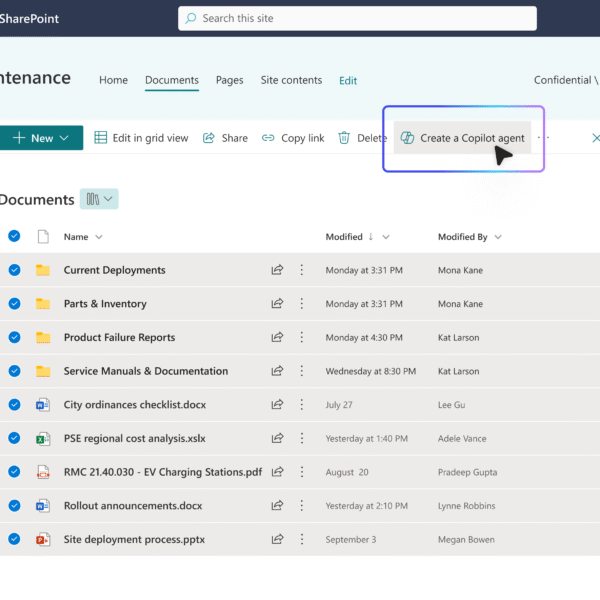Click Edit in grid view button
Image resolution: width=600 pixels, height=600 pixels.
click(x=141, y=138)
